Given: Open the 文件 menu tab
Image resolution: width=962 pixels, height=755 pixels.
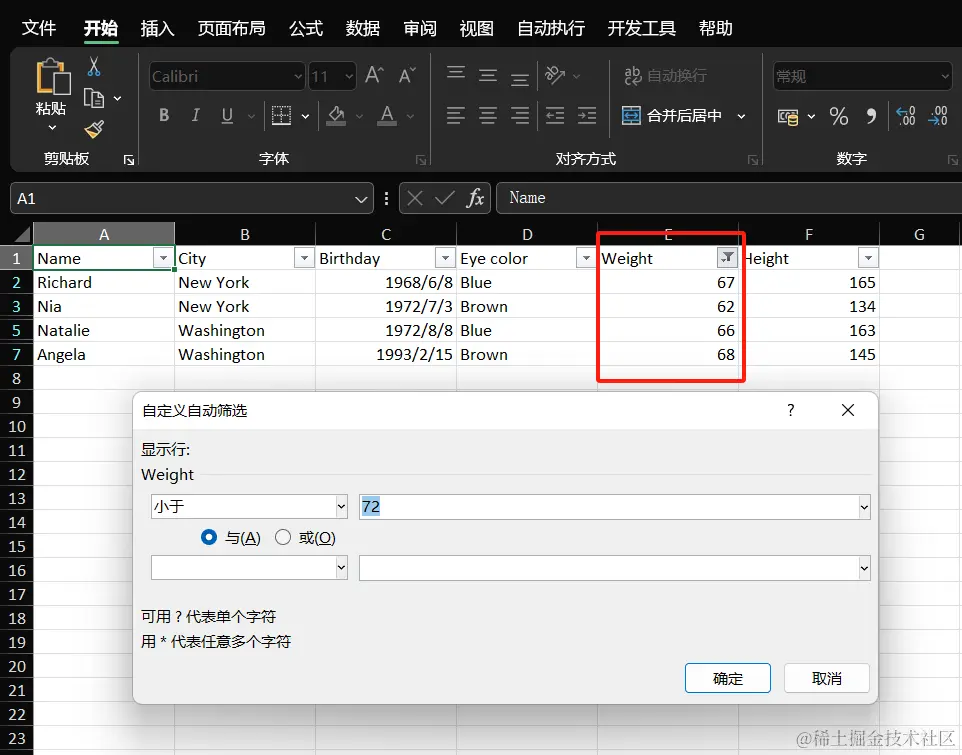Looking at the screenshot, I should click(x=39, y=28).
